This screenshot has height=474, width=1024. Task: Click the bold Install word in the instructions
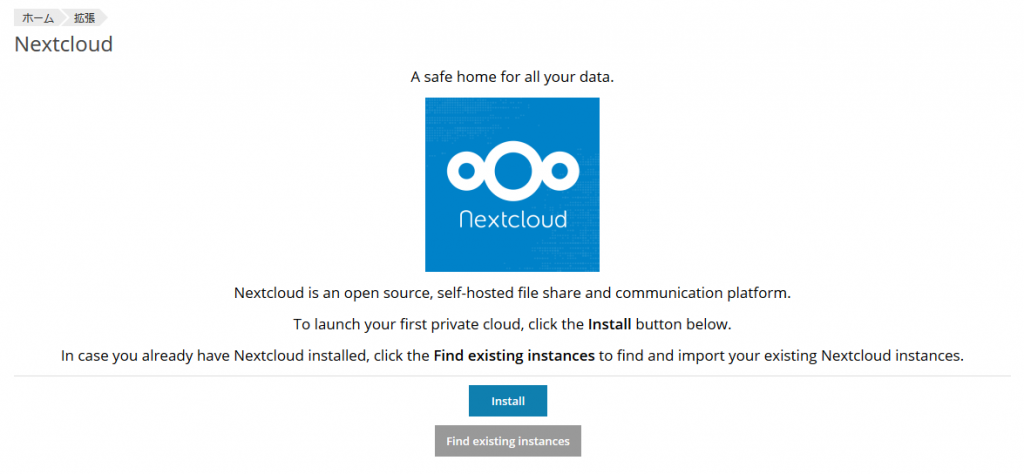(x=609, y=325)
